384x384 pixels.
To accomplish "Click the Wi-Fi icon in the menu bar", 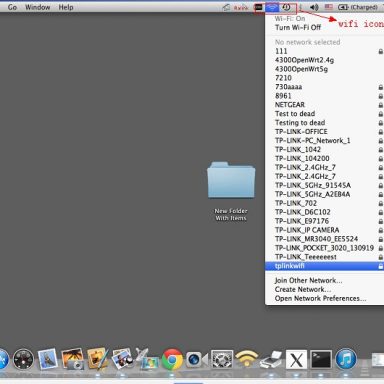I will [x=272, y=7].
